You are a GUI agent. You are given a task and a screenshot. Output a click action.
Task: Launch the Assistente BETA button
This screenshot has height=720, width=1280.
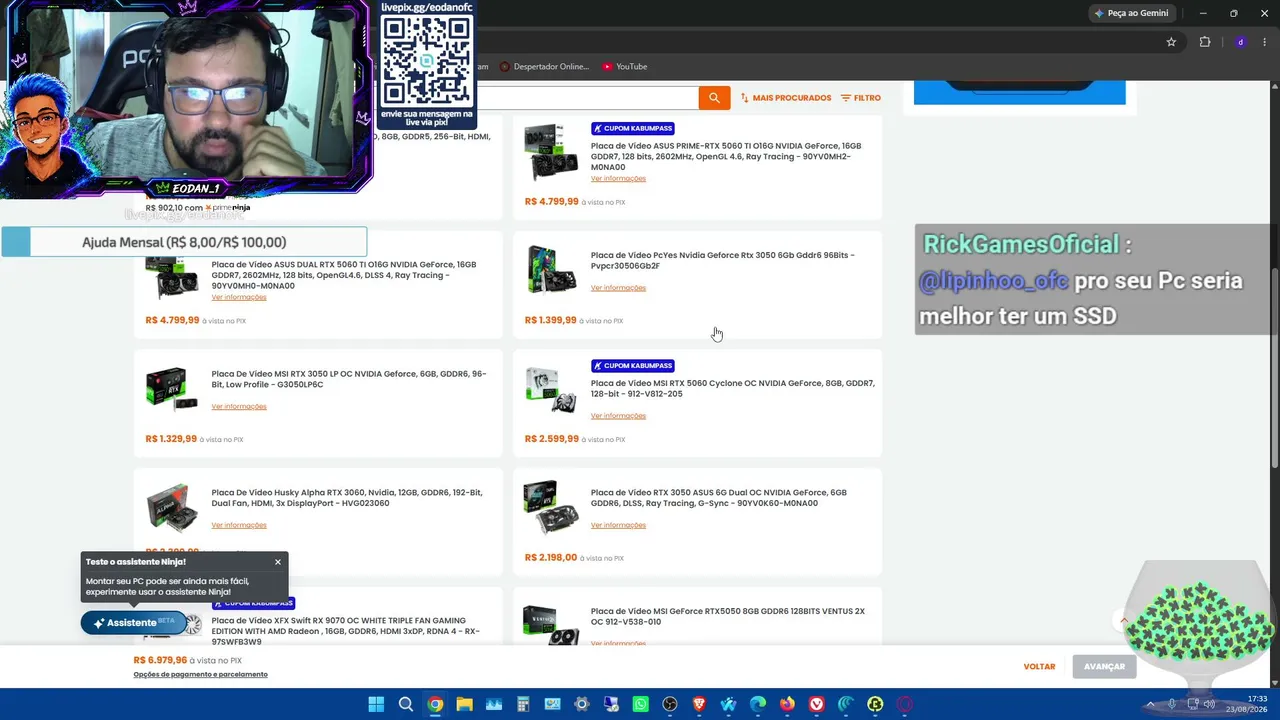coord(134,623)
